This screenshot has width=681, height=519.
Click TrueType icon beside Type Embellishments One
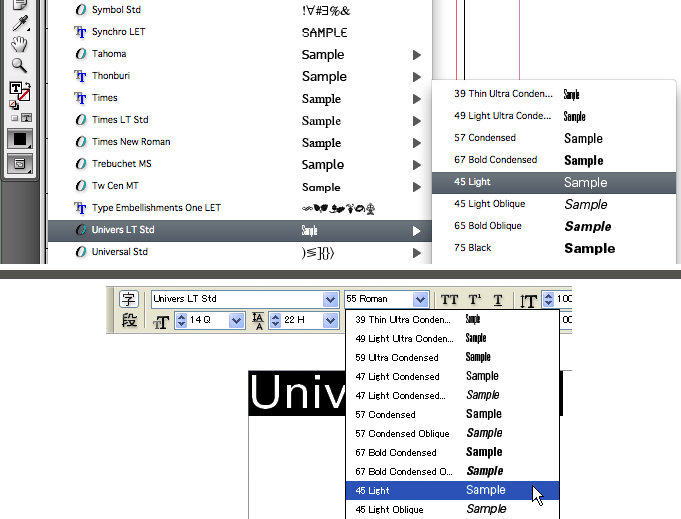coord(80,208)
